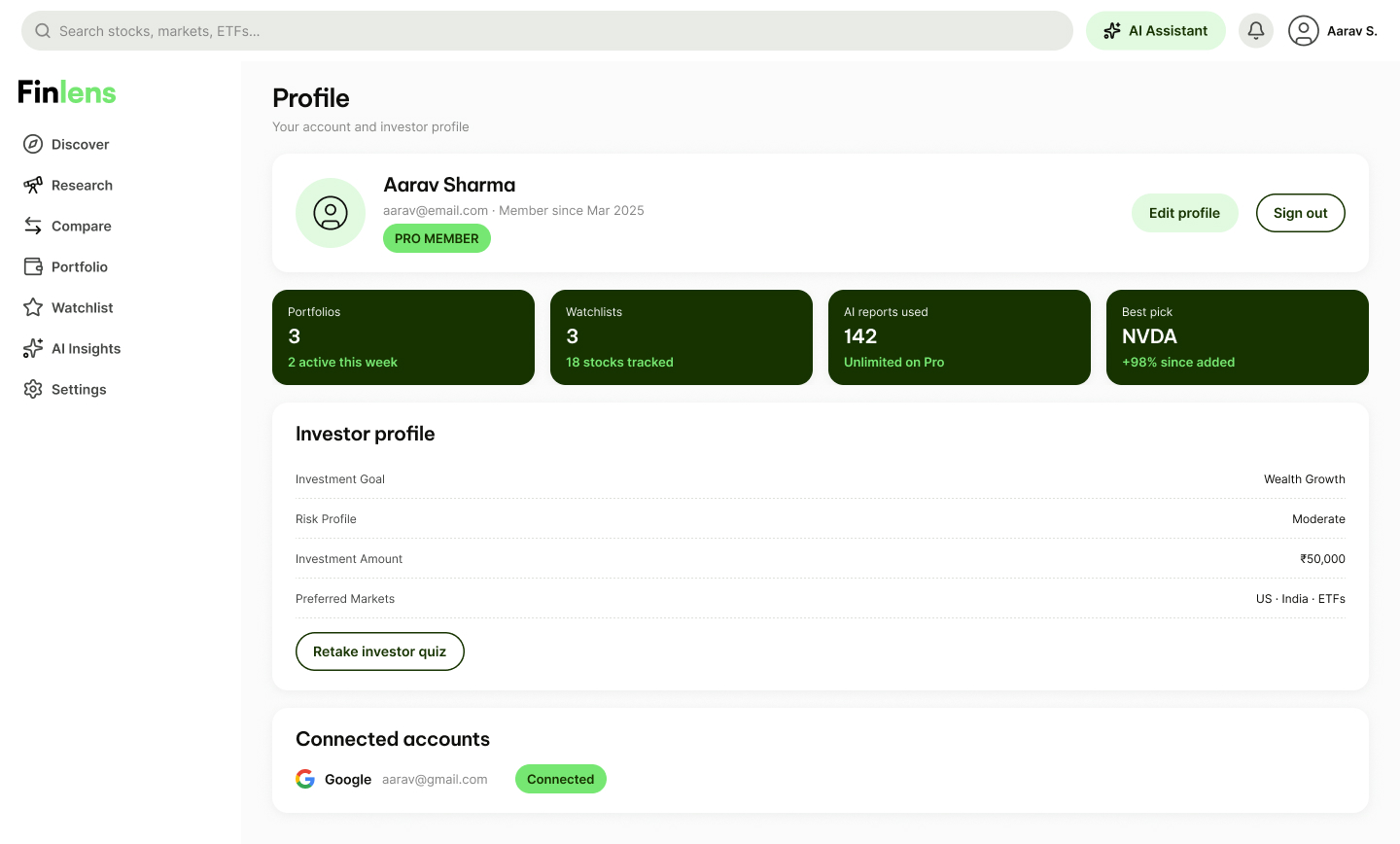Click the Investment Amount label
Viewport: 1400px width, 844px height.
click(349, 559)
